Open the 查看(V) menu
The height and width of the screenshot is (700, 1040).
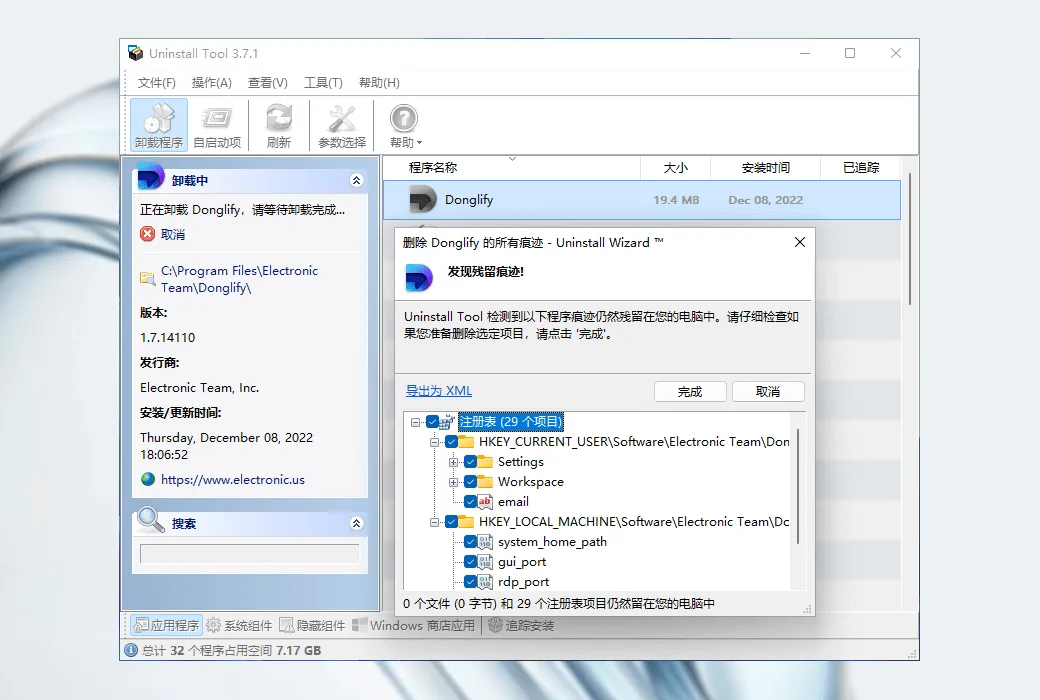pos(267,82)
